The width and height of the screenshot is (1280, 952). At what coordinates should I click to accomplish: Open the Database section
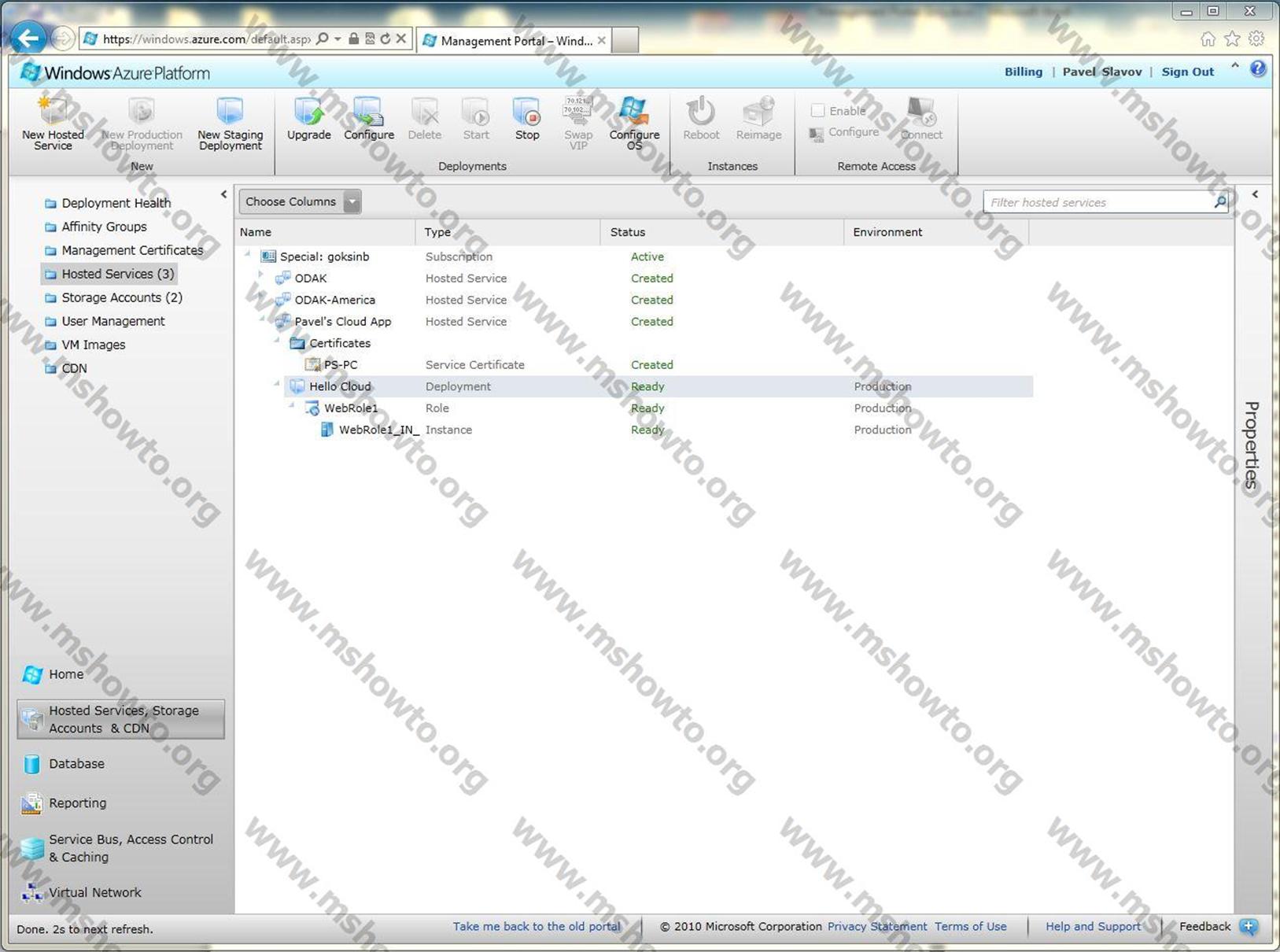(63, 764)
